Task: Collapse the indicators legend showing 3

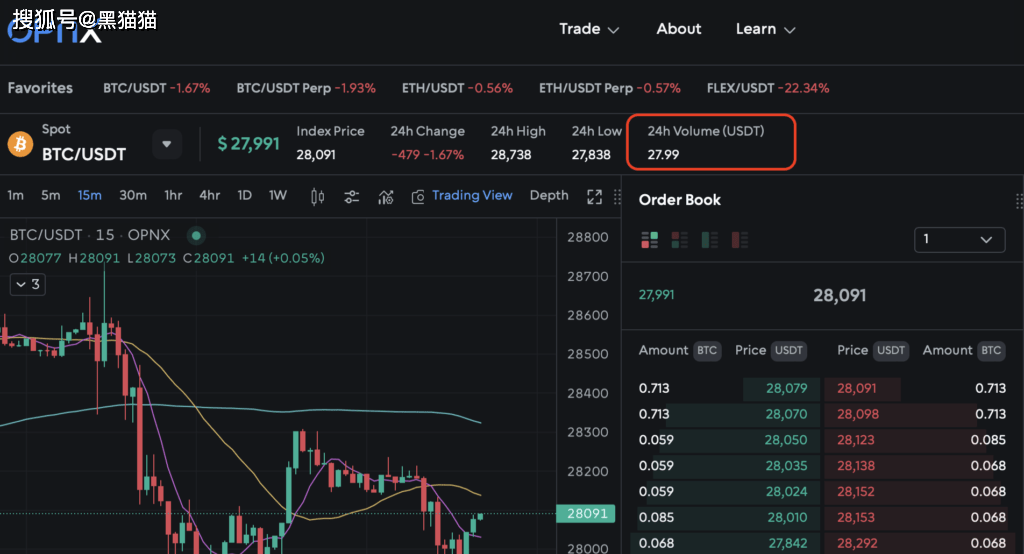Action: 27,284
